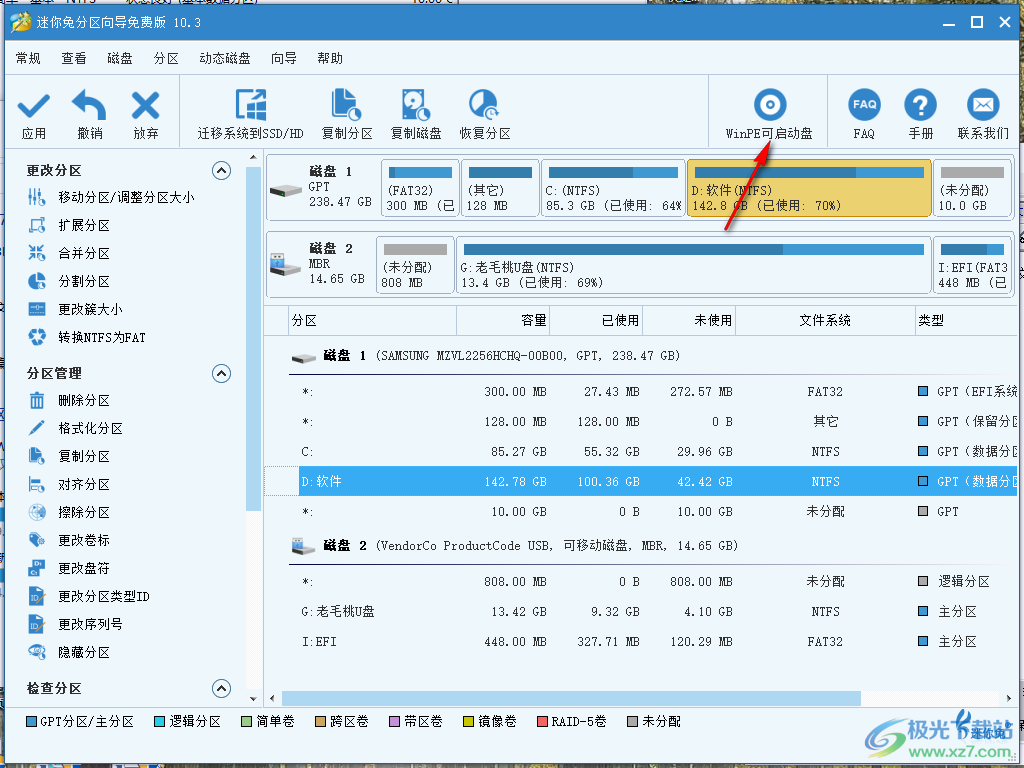Start the Partition Recovery tool

[x=483, y=110]
